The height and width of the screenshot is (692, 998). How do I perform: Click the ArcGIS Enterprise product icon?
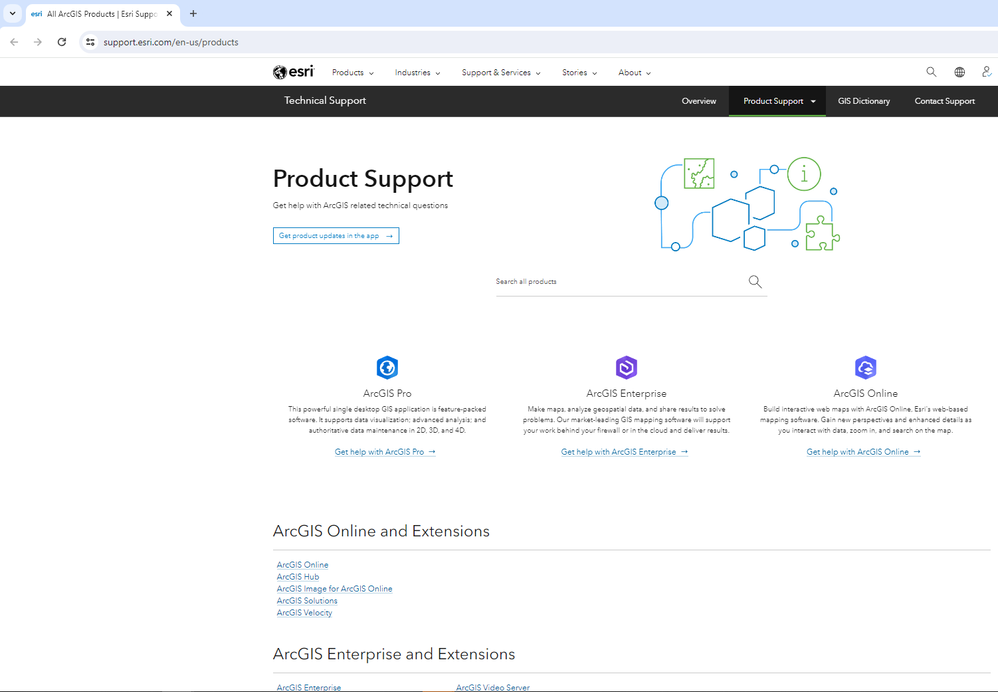click(x=626, y=367)
